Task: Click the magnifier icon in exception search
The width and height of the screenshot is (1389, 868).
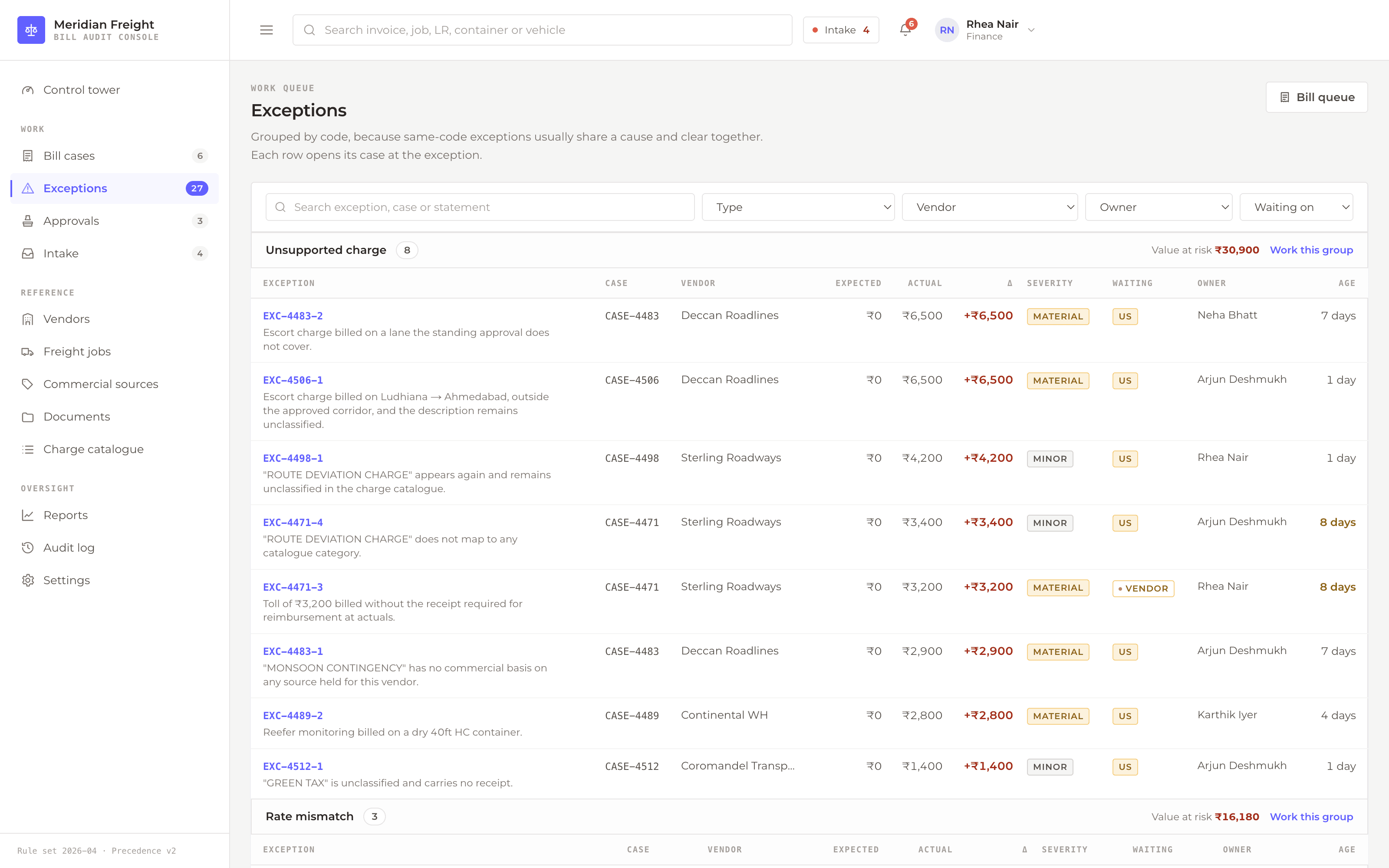Action: [x=280, y=207]
